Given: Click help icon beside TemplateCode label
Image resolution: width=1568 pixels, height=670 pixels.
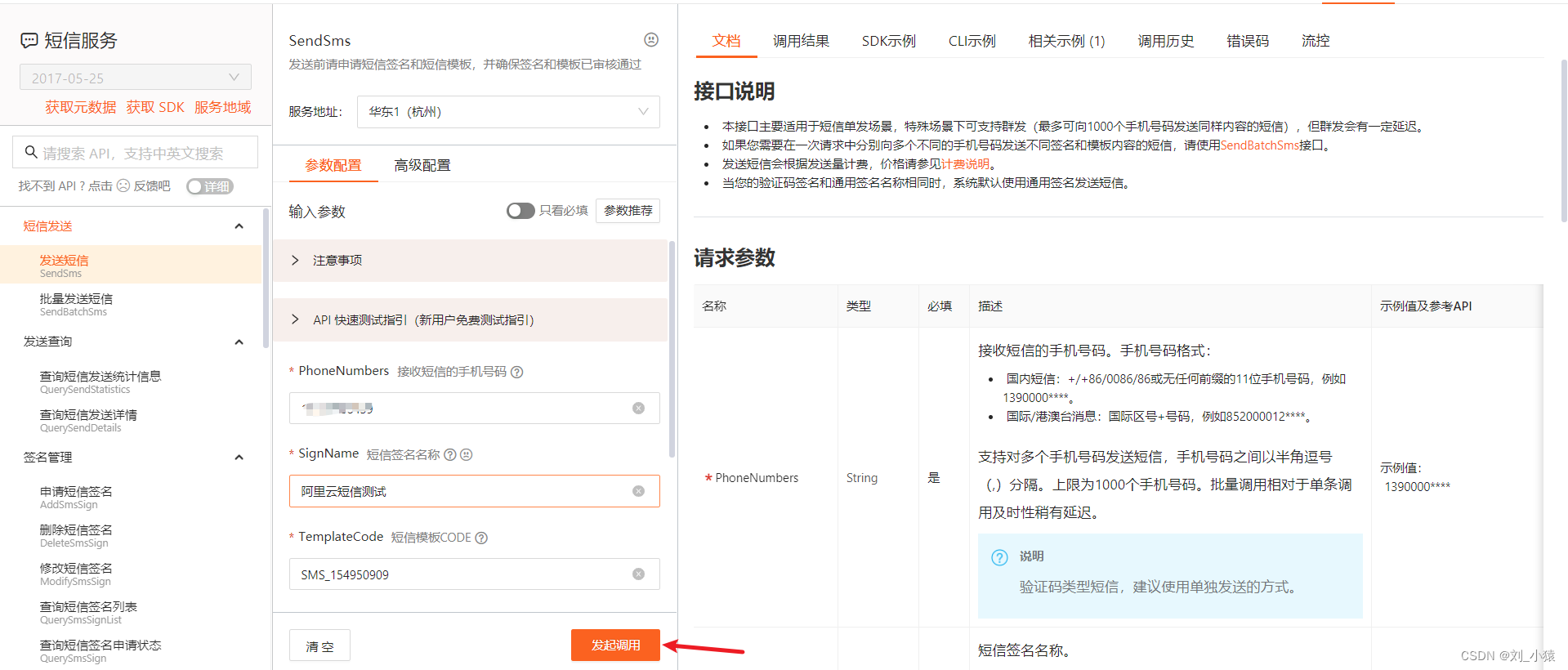Looking at the screenshot, I should [481, 538].
